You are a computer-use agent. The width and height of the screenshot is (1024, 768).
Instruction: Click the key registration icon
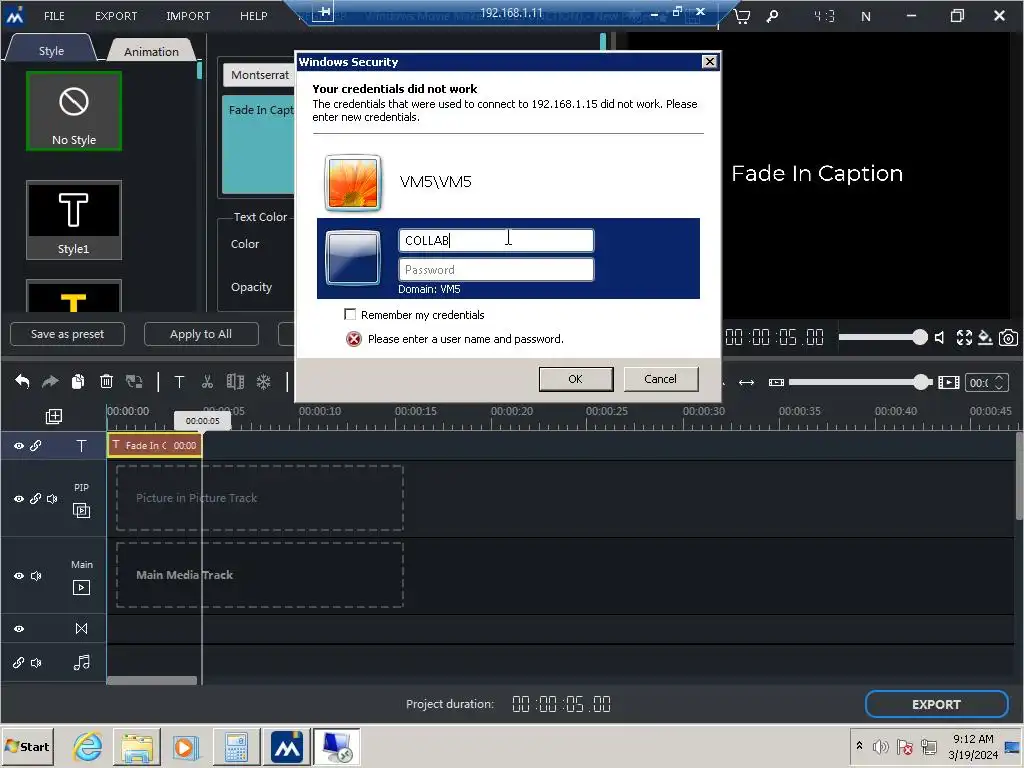772,16
